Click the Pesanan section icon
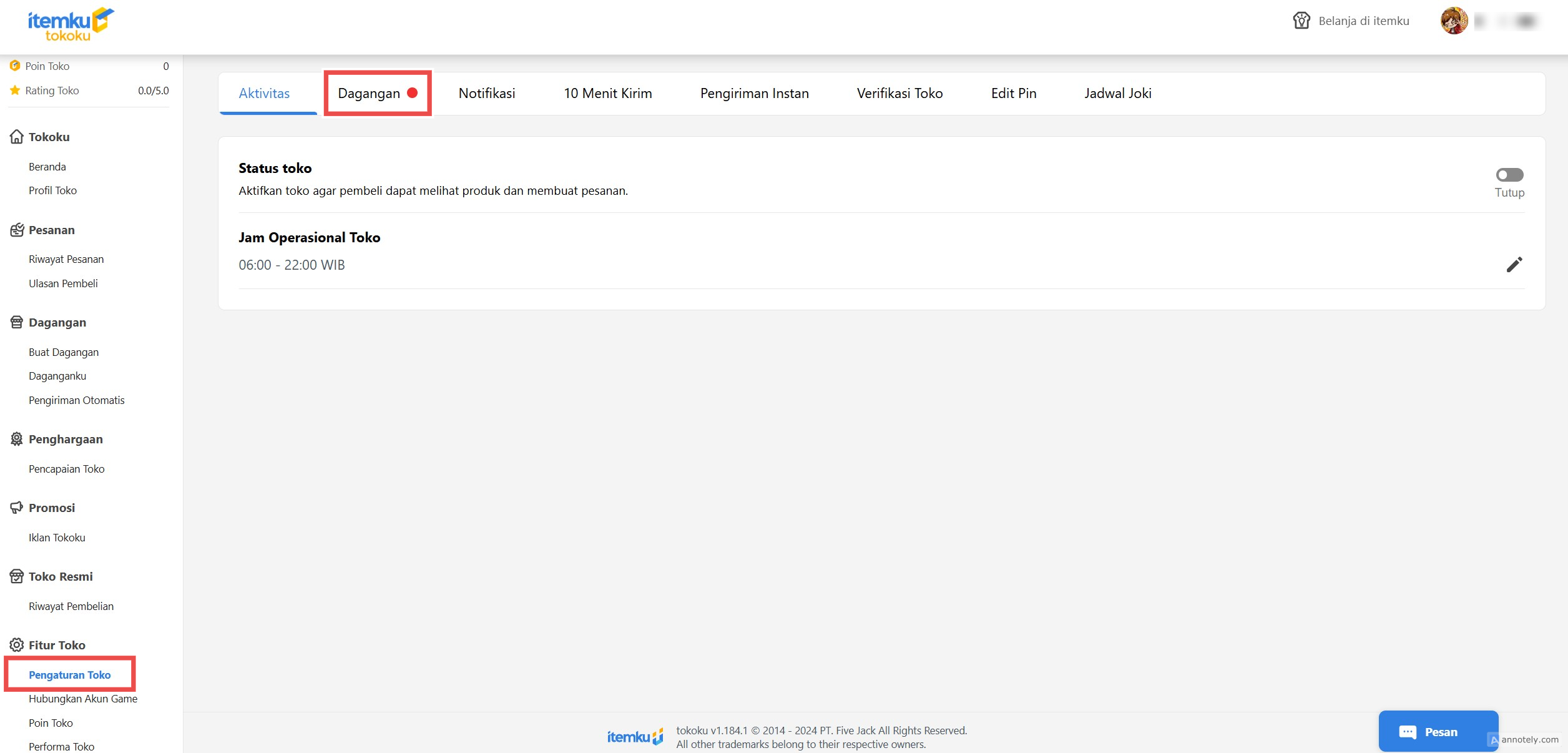The width and height of the screenshot is (1568, 753). tap(17, 230)
